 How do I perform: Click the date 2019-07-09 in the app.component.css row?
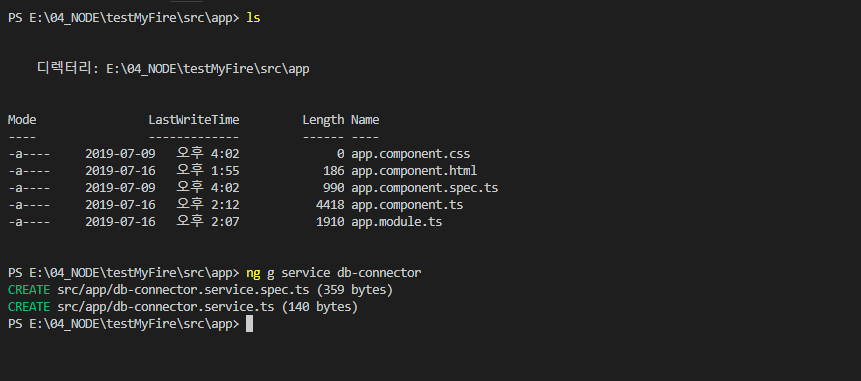(120, 154)
